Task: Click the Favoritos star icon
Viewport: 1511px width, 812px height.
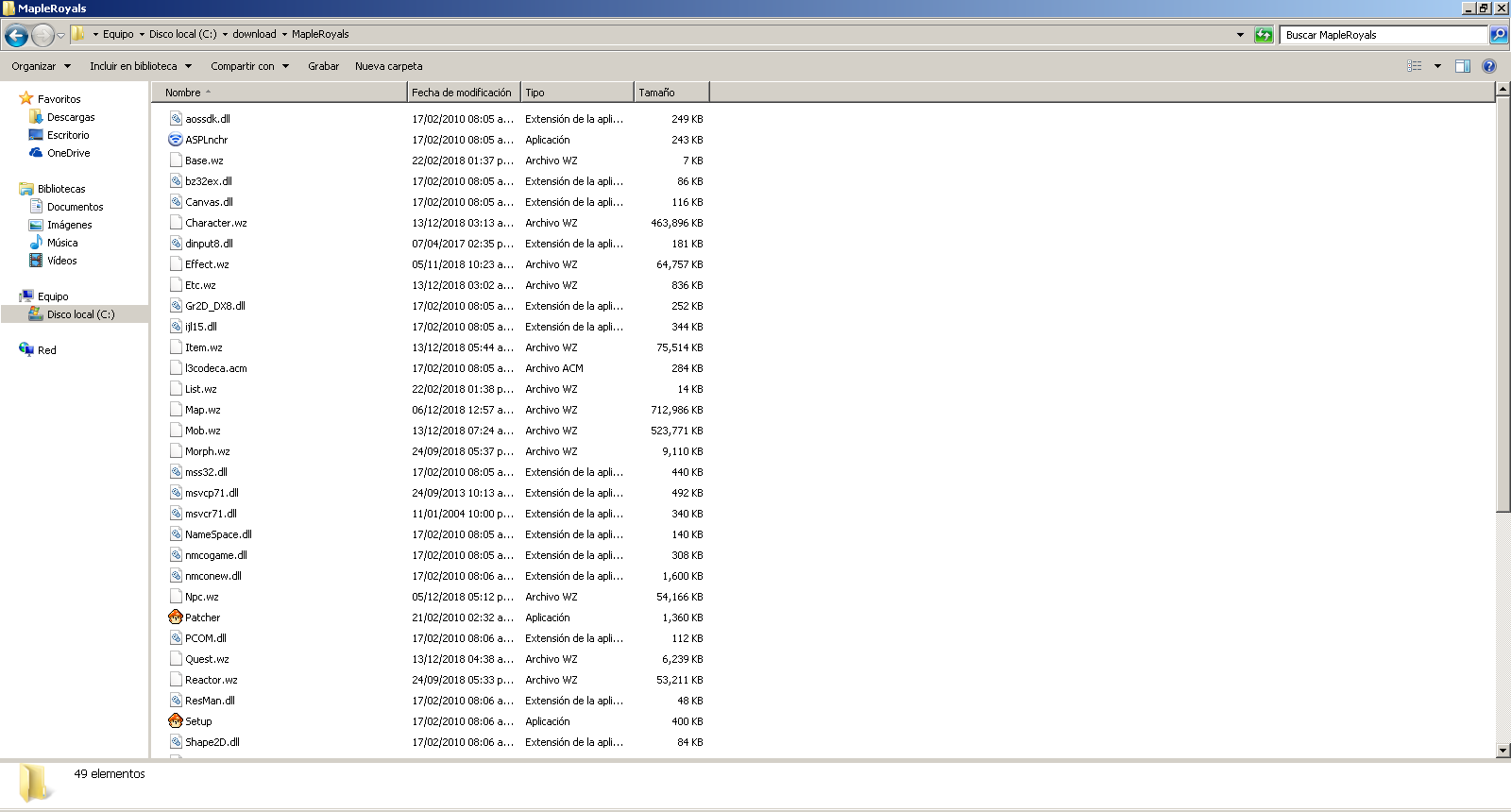Action: (x=26, y=98)
